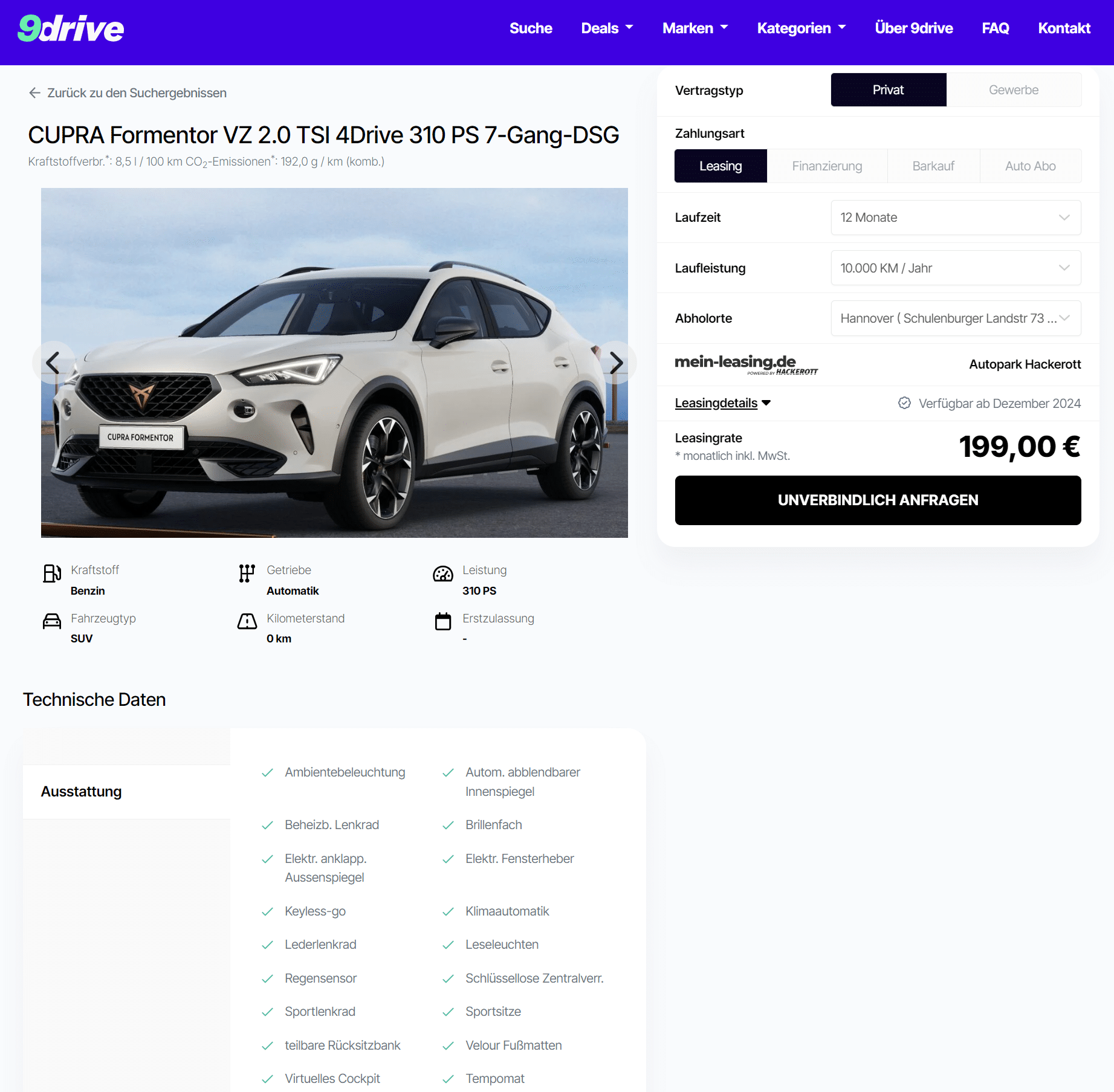Select Finanzierung payment type
1114x1092 pixels.
click(x=827, y=166)
